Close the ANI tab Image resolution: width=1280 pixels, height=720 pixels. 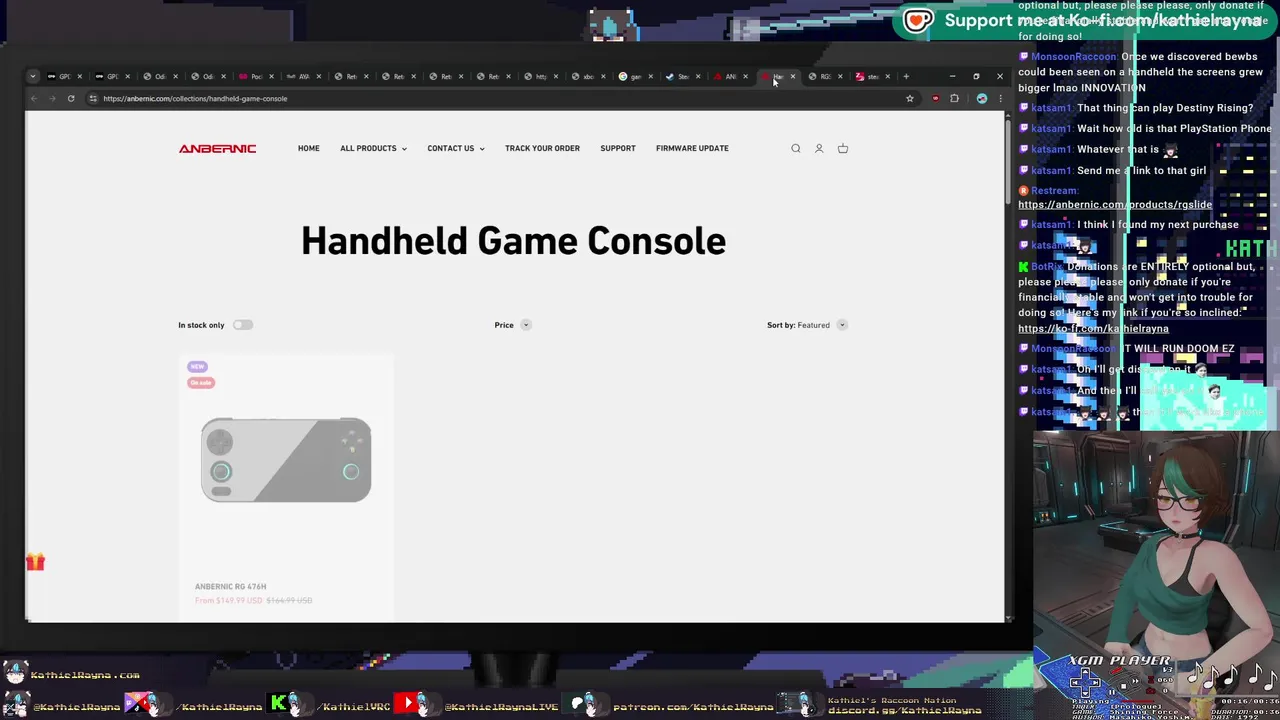(x=745, y=76)
